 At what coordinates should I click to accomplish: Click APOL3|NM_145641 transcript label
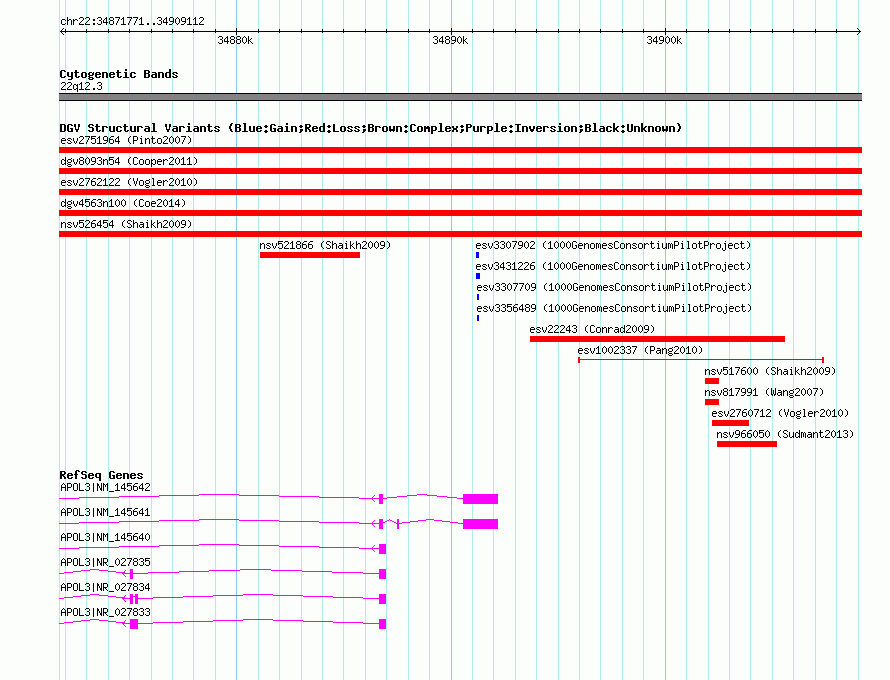click(106, 513)
